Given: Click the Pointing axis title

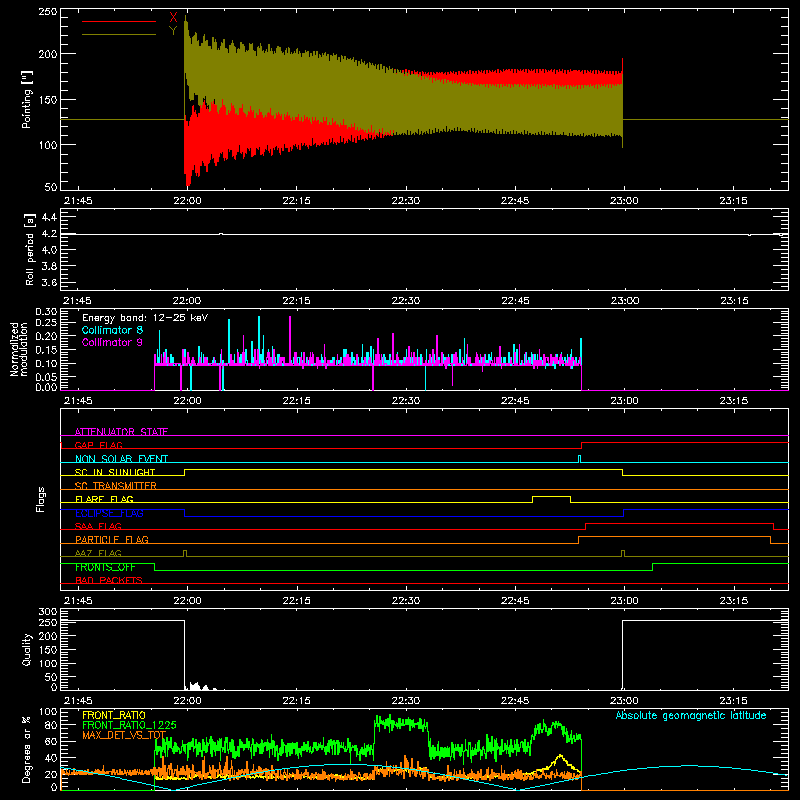Looking at the screenshot, I should [27, 99].
